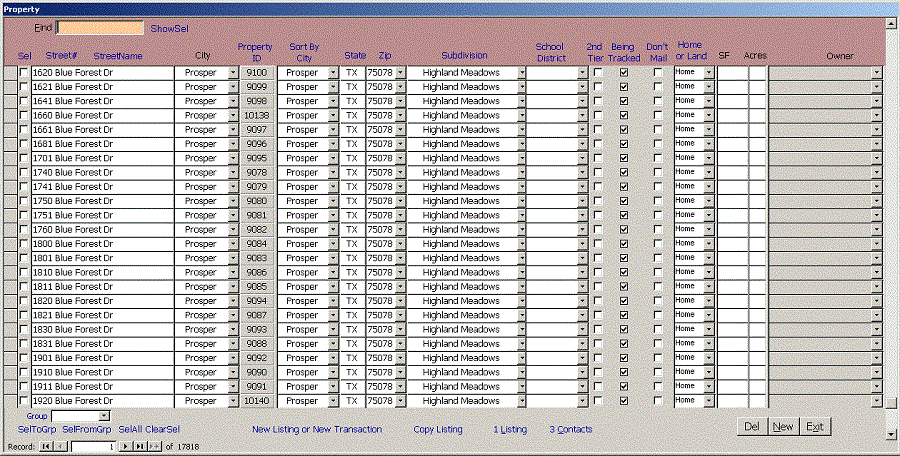Tick Sel checkbox for 1620 Blue Forest Dr
The image size is (900, 456).
[24, 72]
